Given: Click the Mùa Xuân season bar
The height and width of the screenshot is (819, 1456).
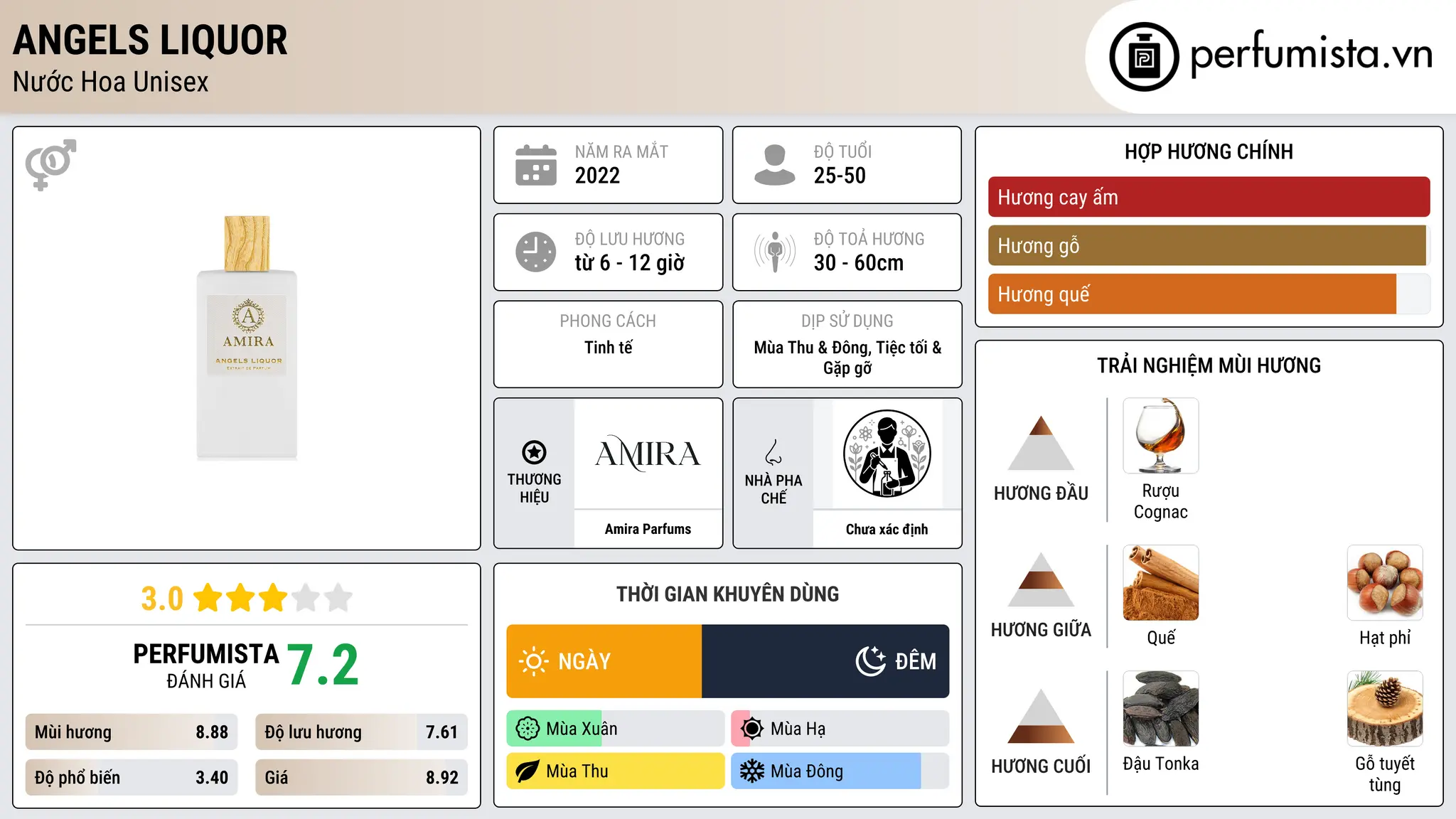Looking at the screenshot, I should [x=616, y=729].
